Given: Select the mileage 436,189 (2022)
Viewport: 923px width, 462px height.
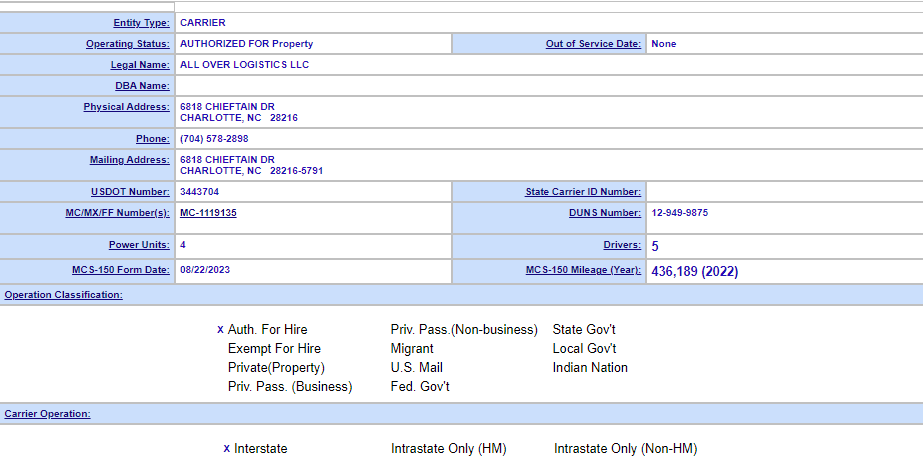Looking at the screenshot, I should coord(695,272).
